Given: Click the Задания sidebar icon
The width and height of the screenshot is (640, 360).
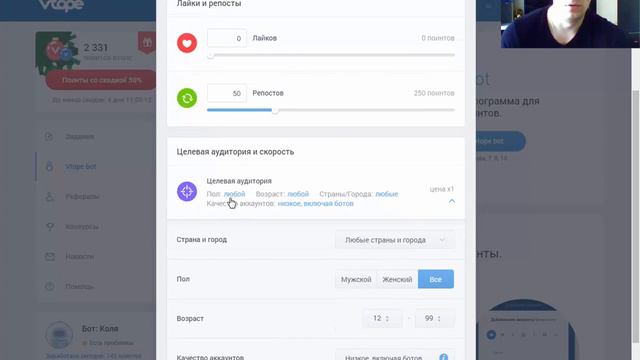Looking at the screenshot, I should pos(49,136).
